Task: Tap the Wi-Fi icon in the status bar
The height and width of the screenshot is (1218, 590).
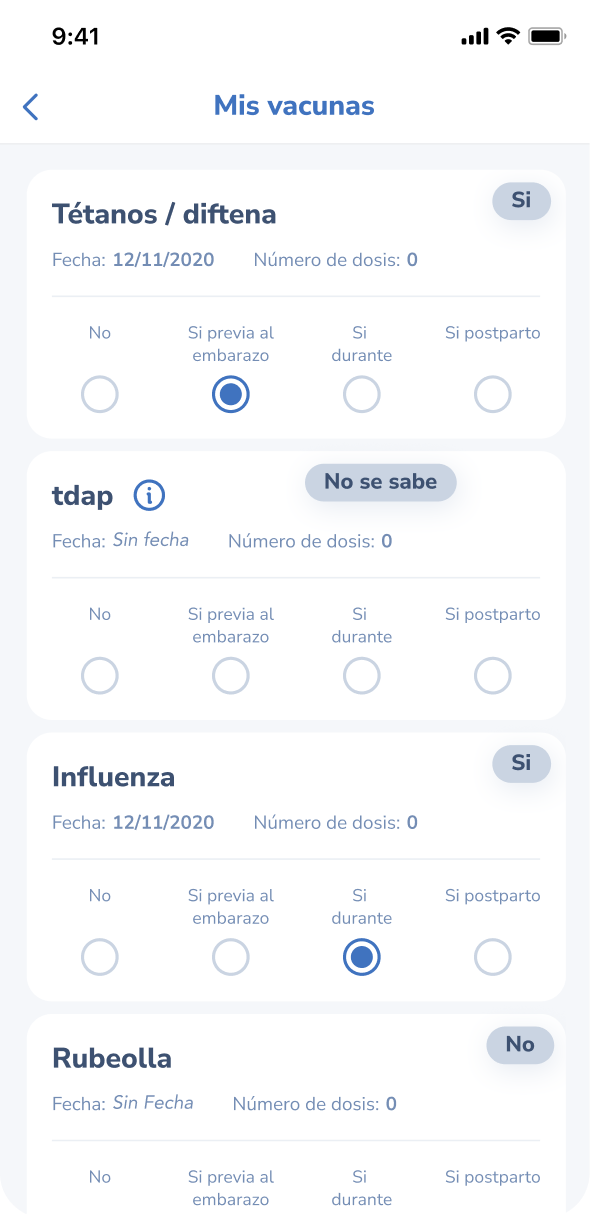Action: click(510, 36)
